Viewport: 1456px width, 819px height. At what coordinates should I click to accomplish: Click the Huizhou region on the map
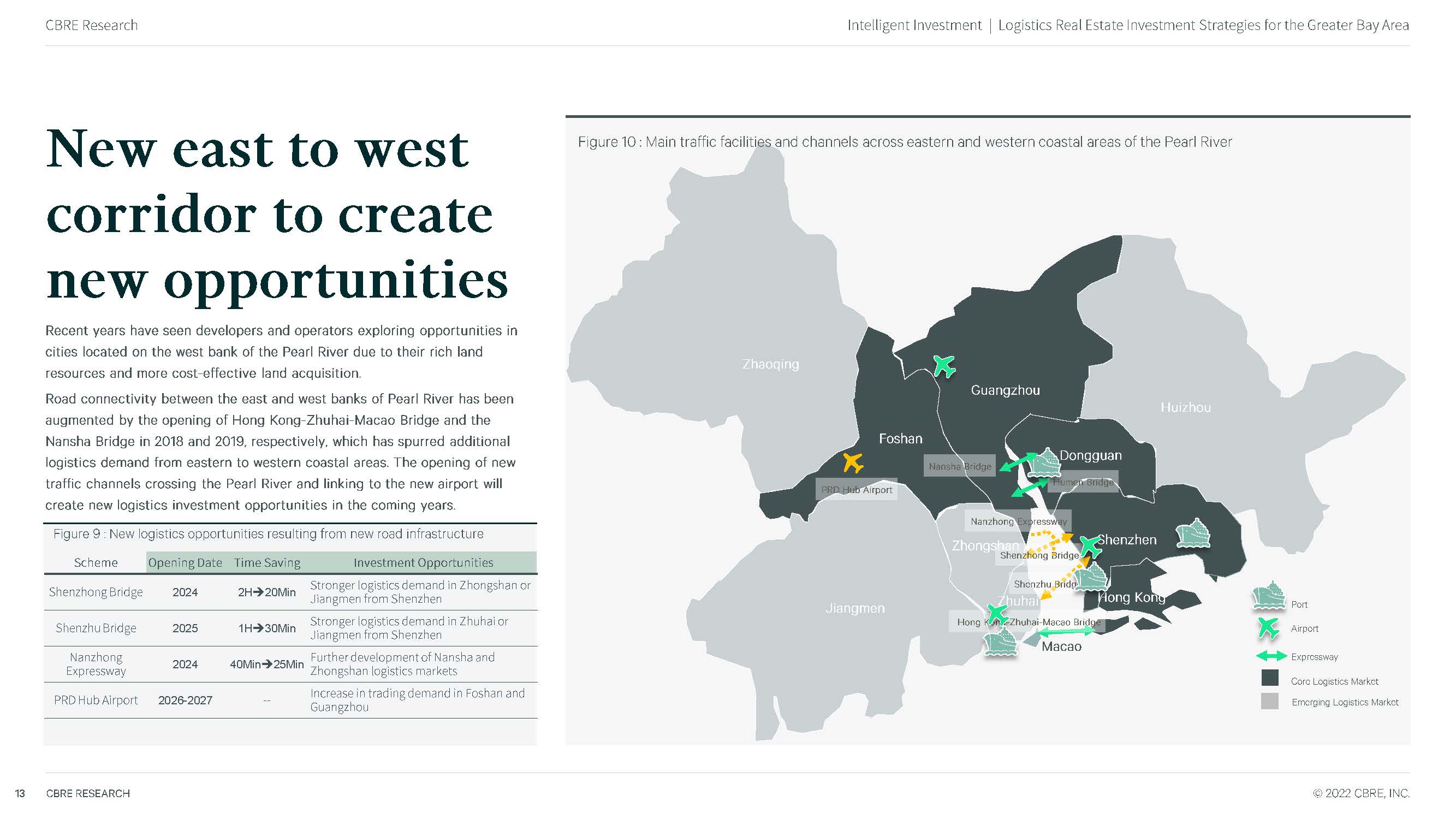tap(1185, 407)
